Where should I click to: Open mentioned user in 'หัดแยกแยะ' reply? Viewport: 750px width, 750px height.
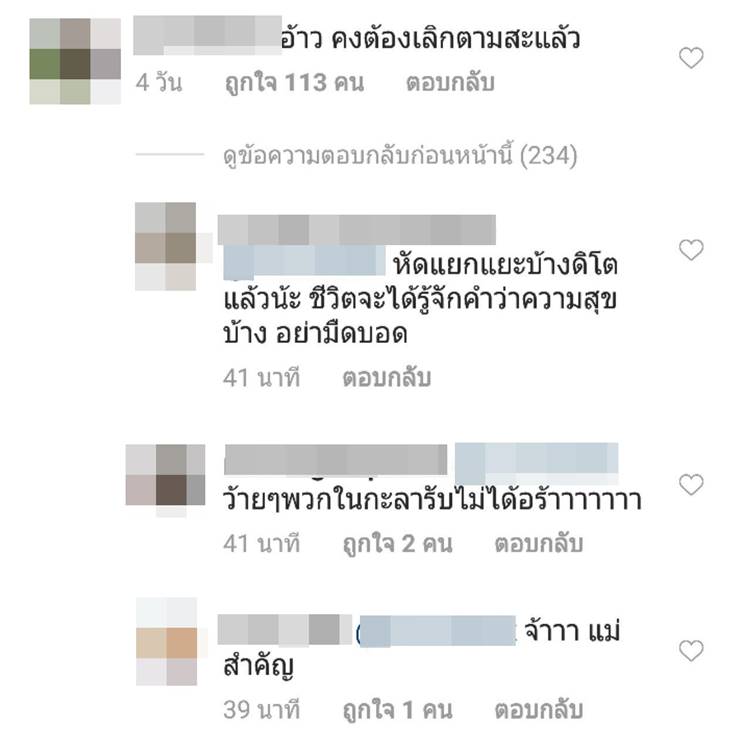[x=304, y=262]
